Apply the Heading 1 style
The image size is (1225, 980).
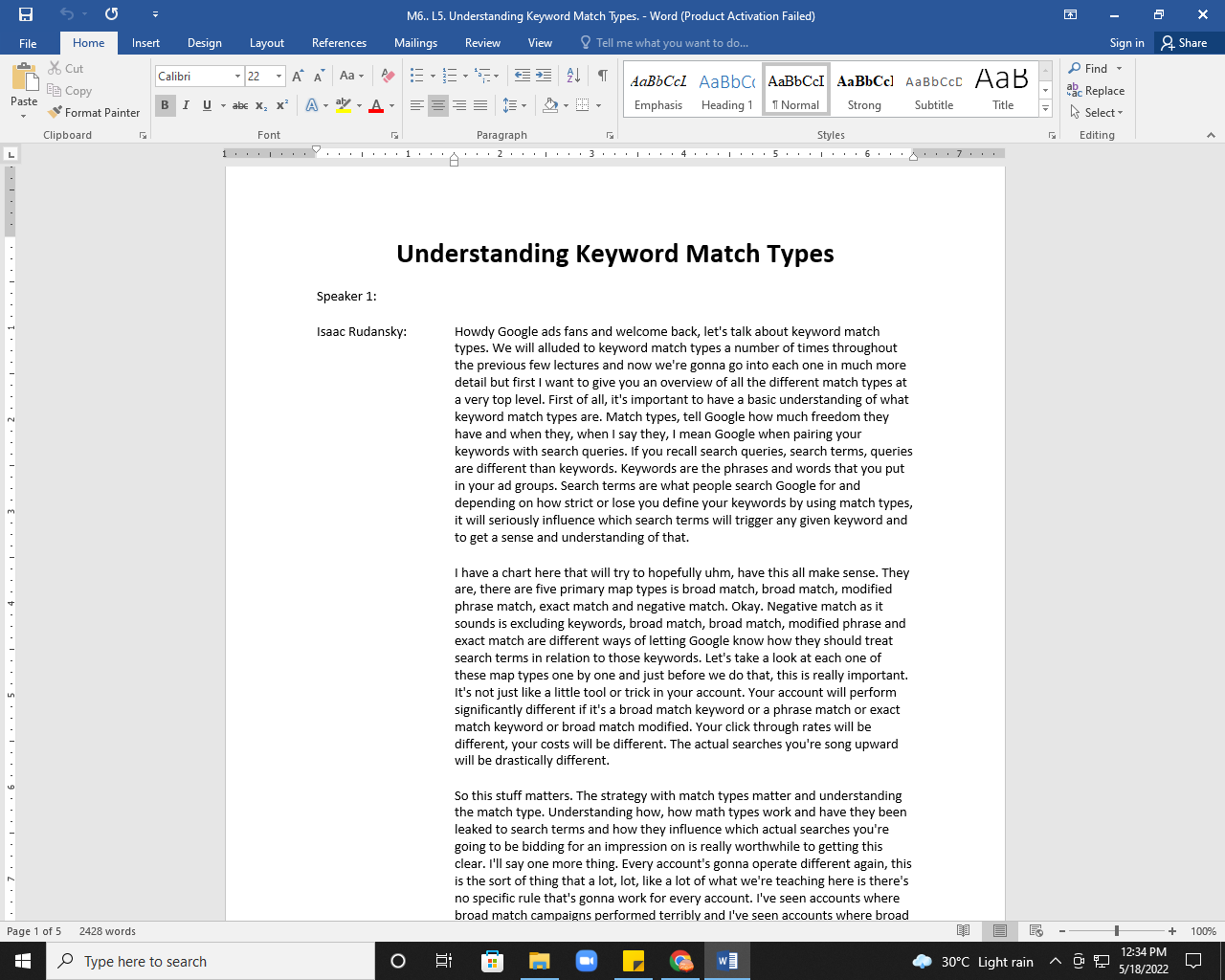click(x=726, y=90)
